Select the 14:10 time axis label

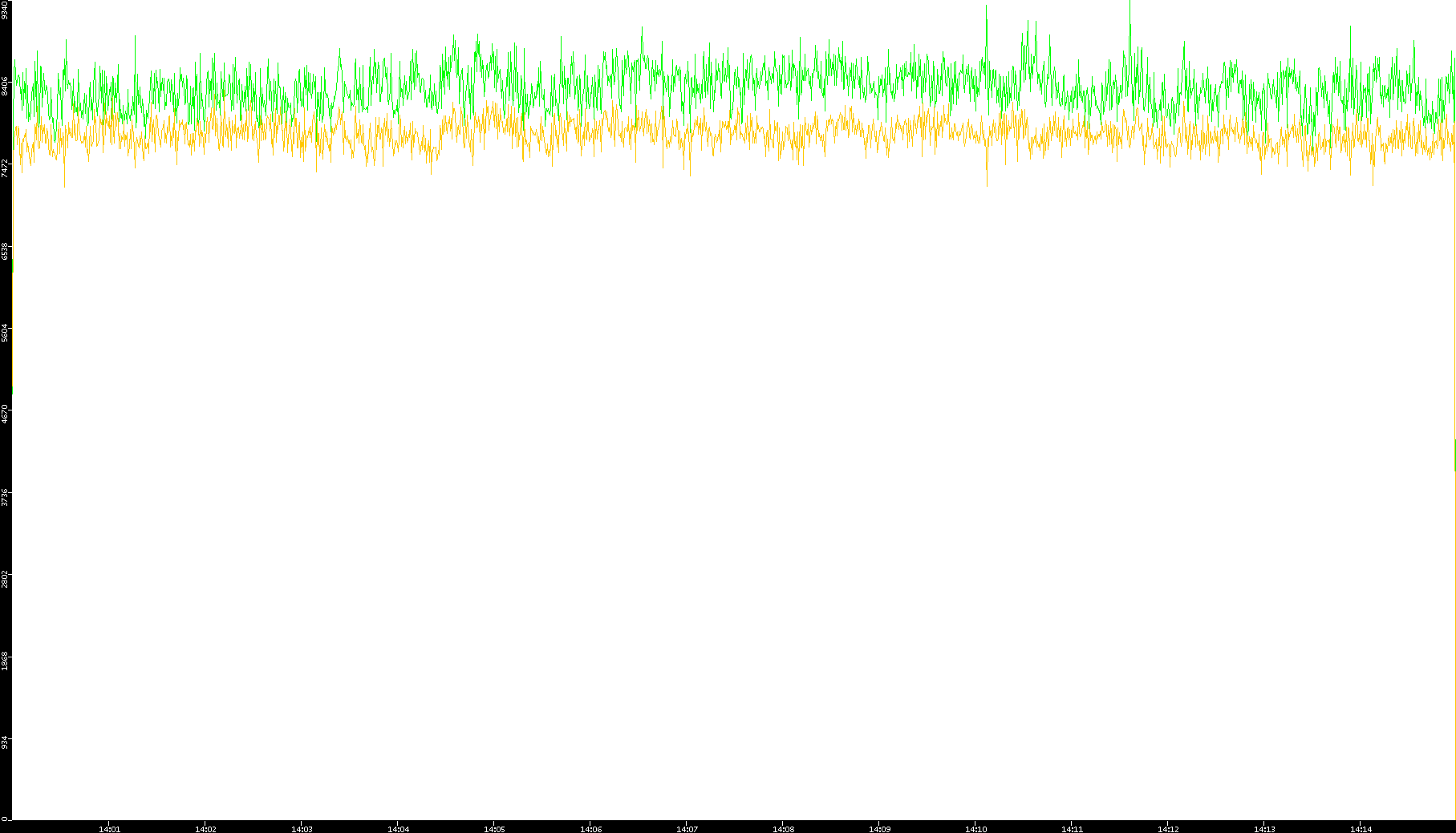975,829
